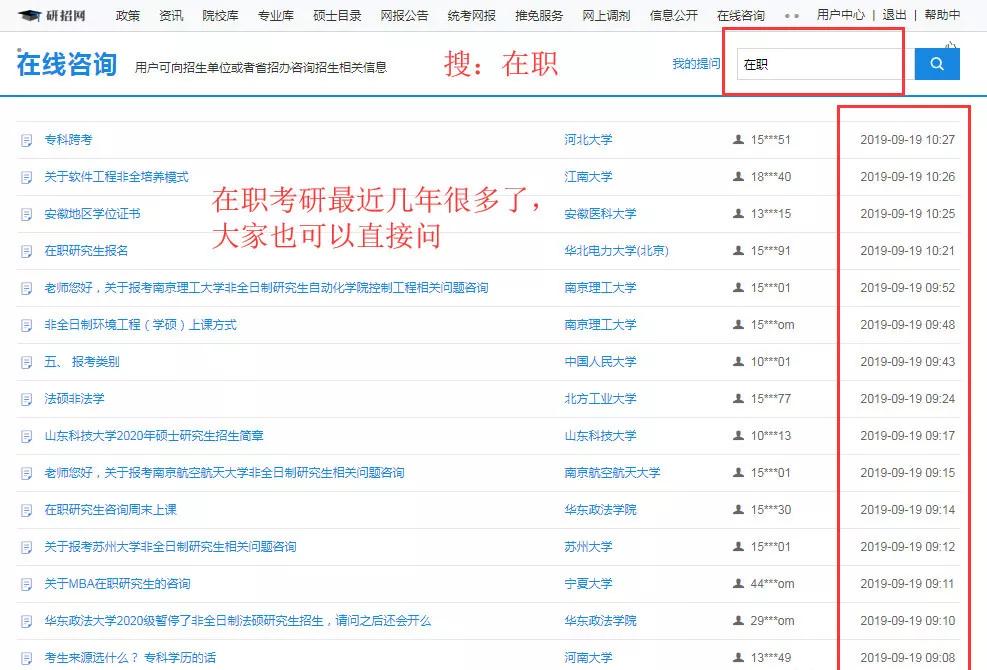Click document icon beside 专科跨考
This screenshot has width=987, height=670.
(26, 140)
